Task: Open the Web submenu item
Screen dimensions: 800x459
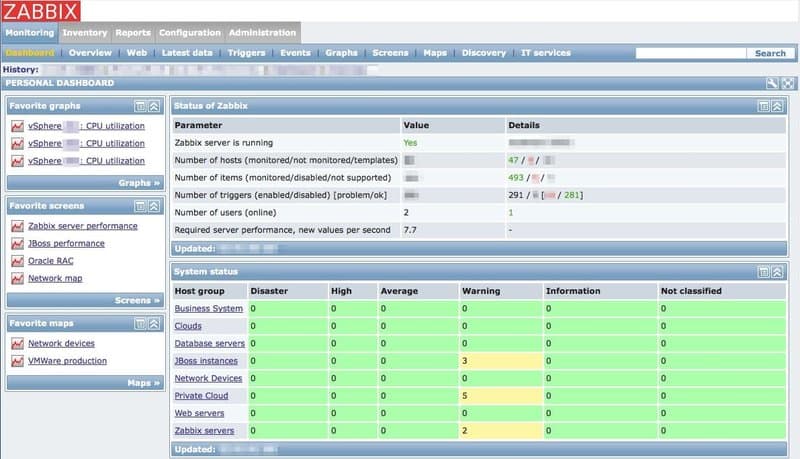Action: click(x=137, y=53)
